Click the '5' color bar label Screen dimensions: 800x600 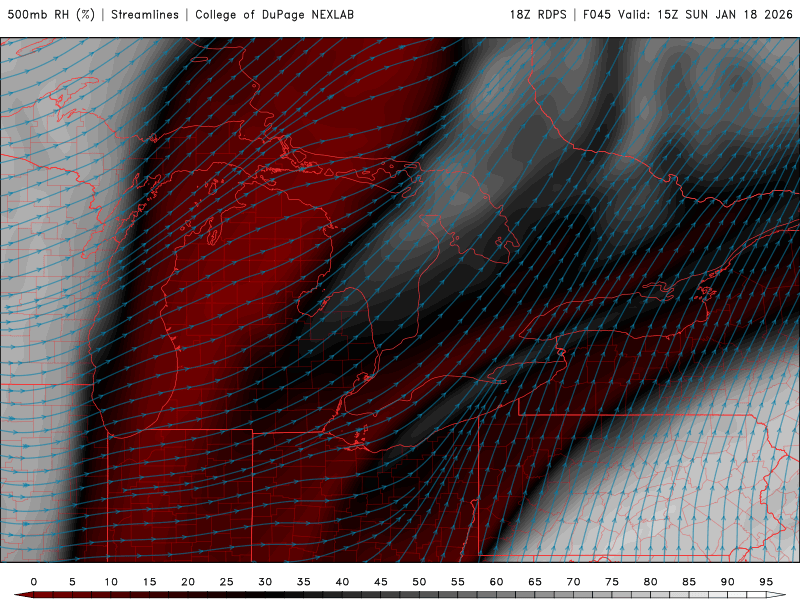72,582
